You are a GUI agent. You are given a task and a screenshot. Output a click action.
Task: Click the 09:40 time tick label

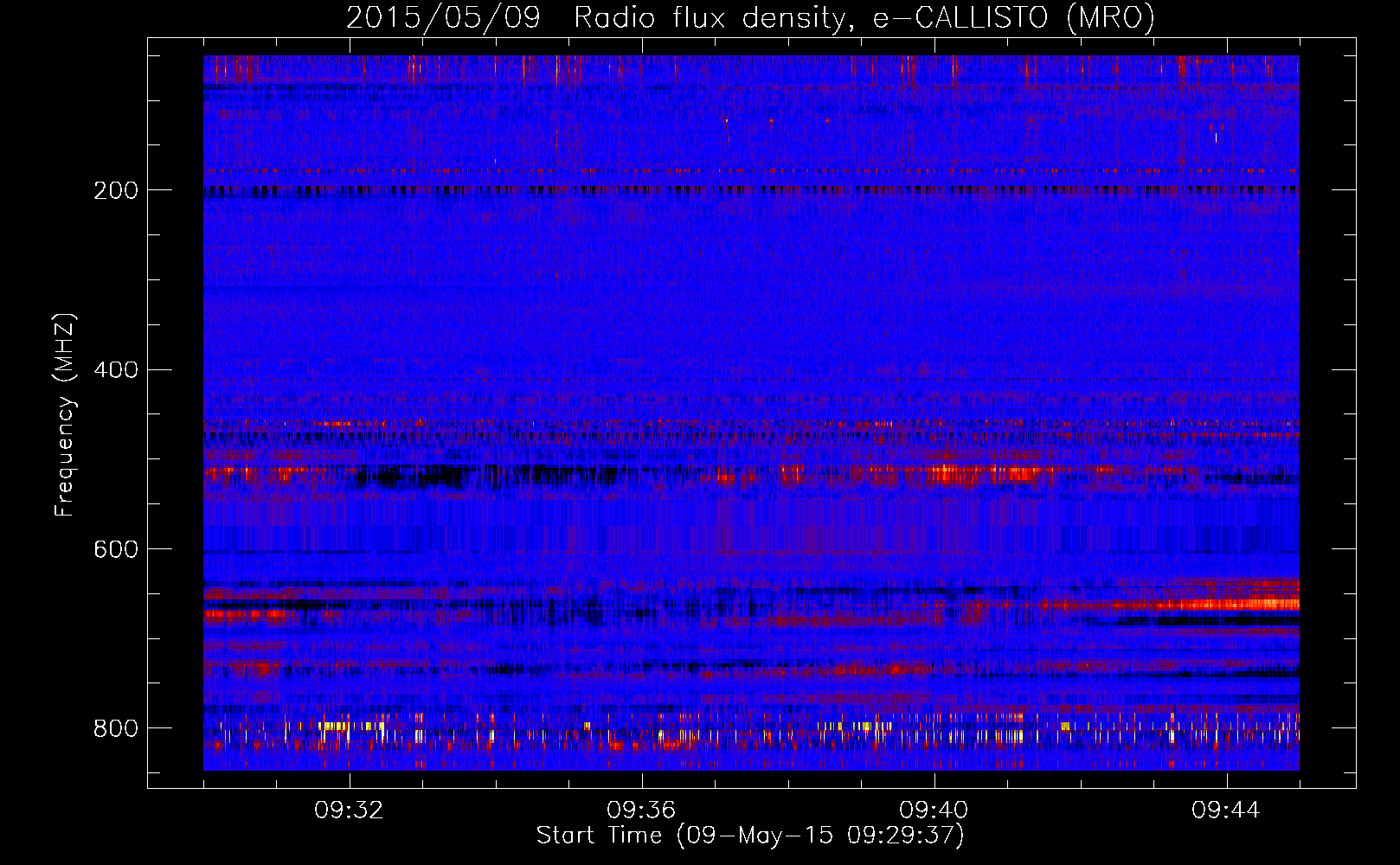[934, 811]
